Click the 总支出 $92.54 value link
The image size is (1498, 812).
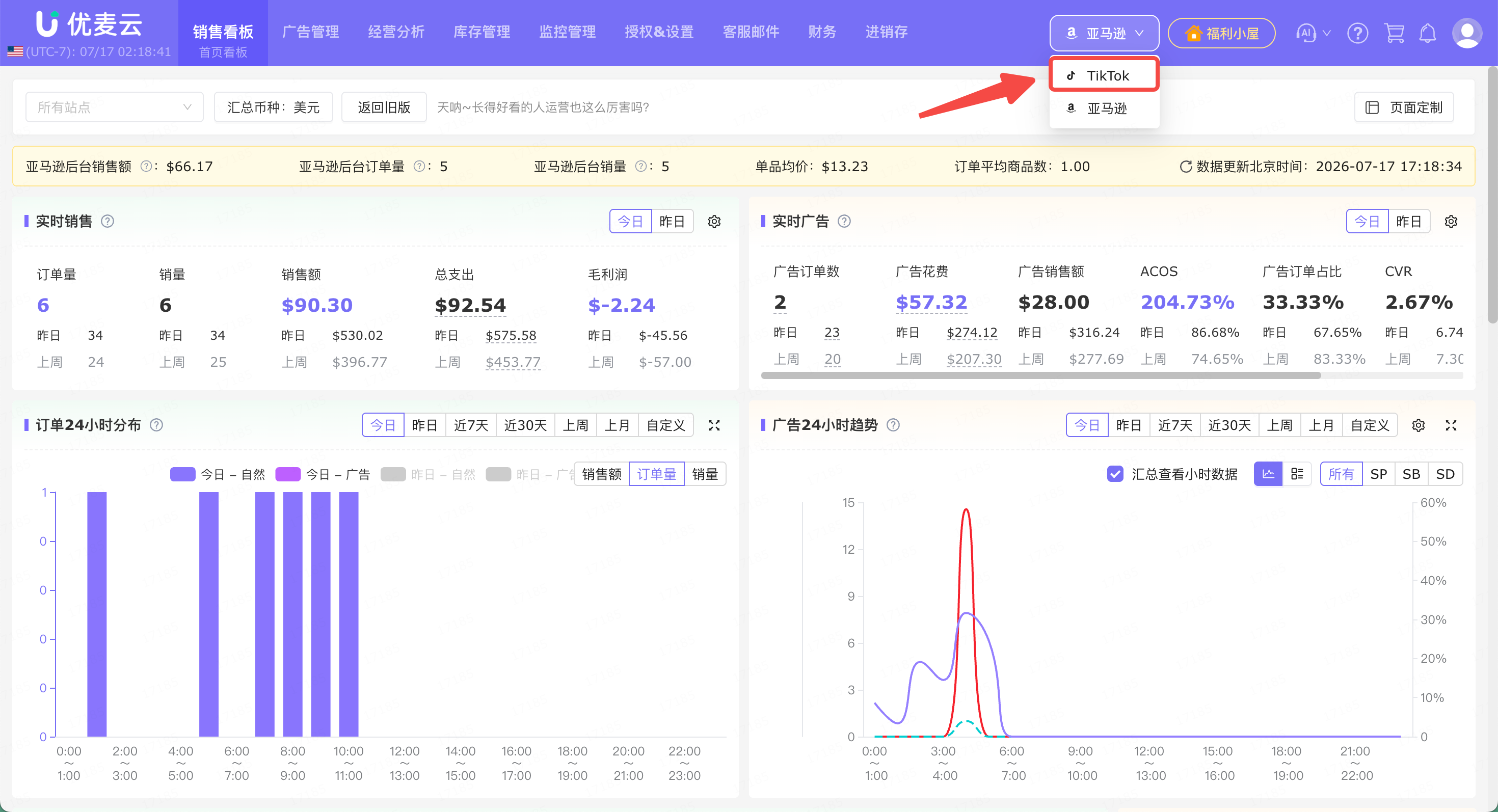tap(470, 305)
